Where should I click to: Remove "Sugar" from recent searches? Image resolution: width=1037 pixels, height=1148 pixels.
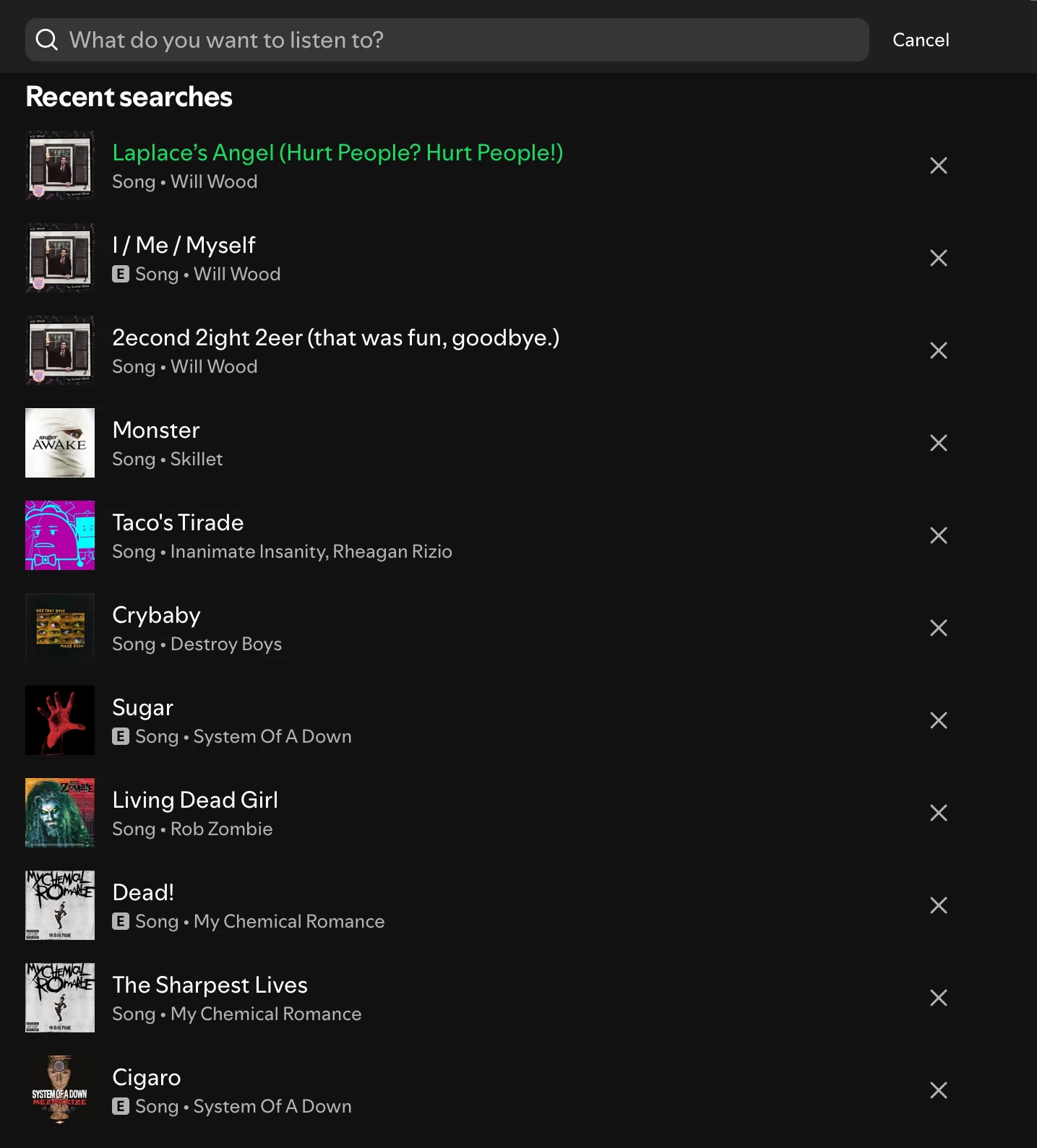(x=938, y=720)
